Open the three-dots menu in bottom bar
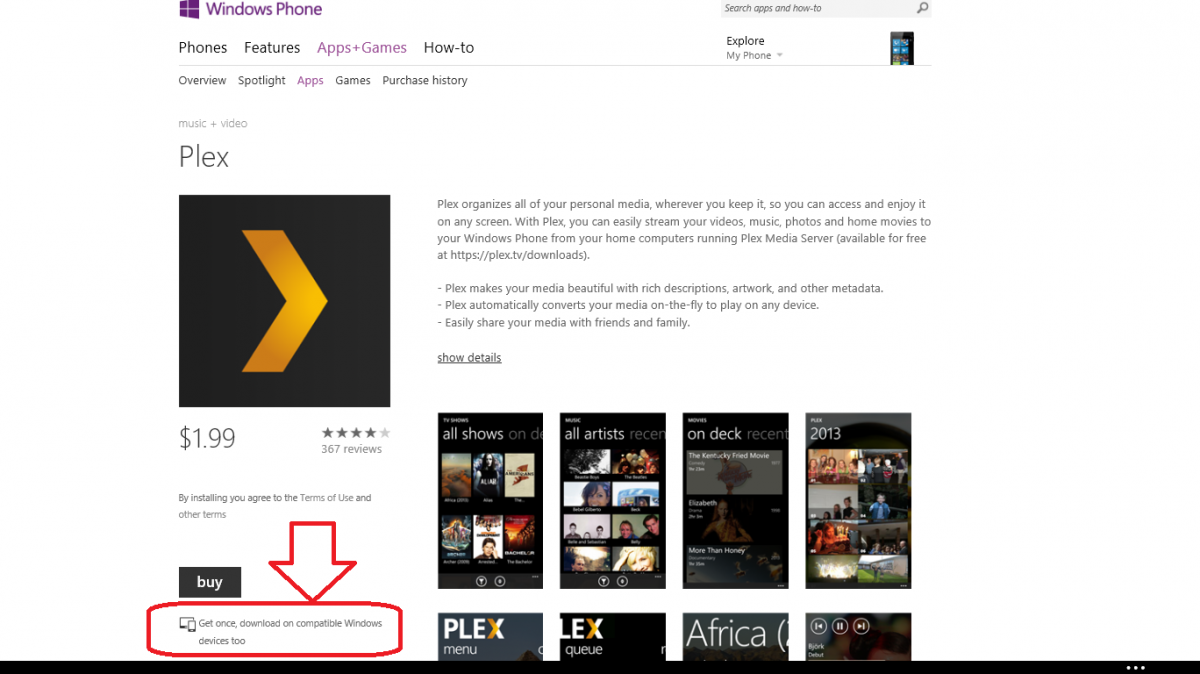This screenshot has width=1200, height=674. click(x=1135, y=667)
